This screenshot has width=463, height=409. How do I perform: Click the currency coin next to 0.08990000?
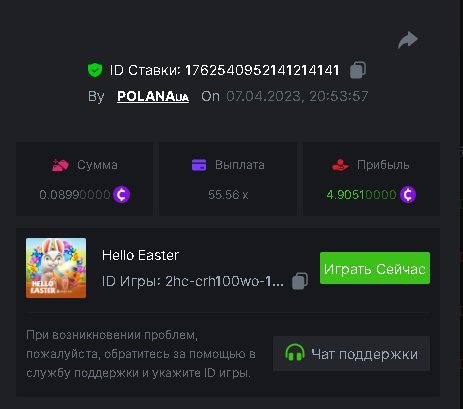pyautogui.click(x=121, y=195)
